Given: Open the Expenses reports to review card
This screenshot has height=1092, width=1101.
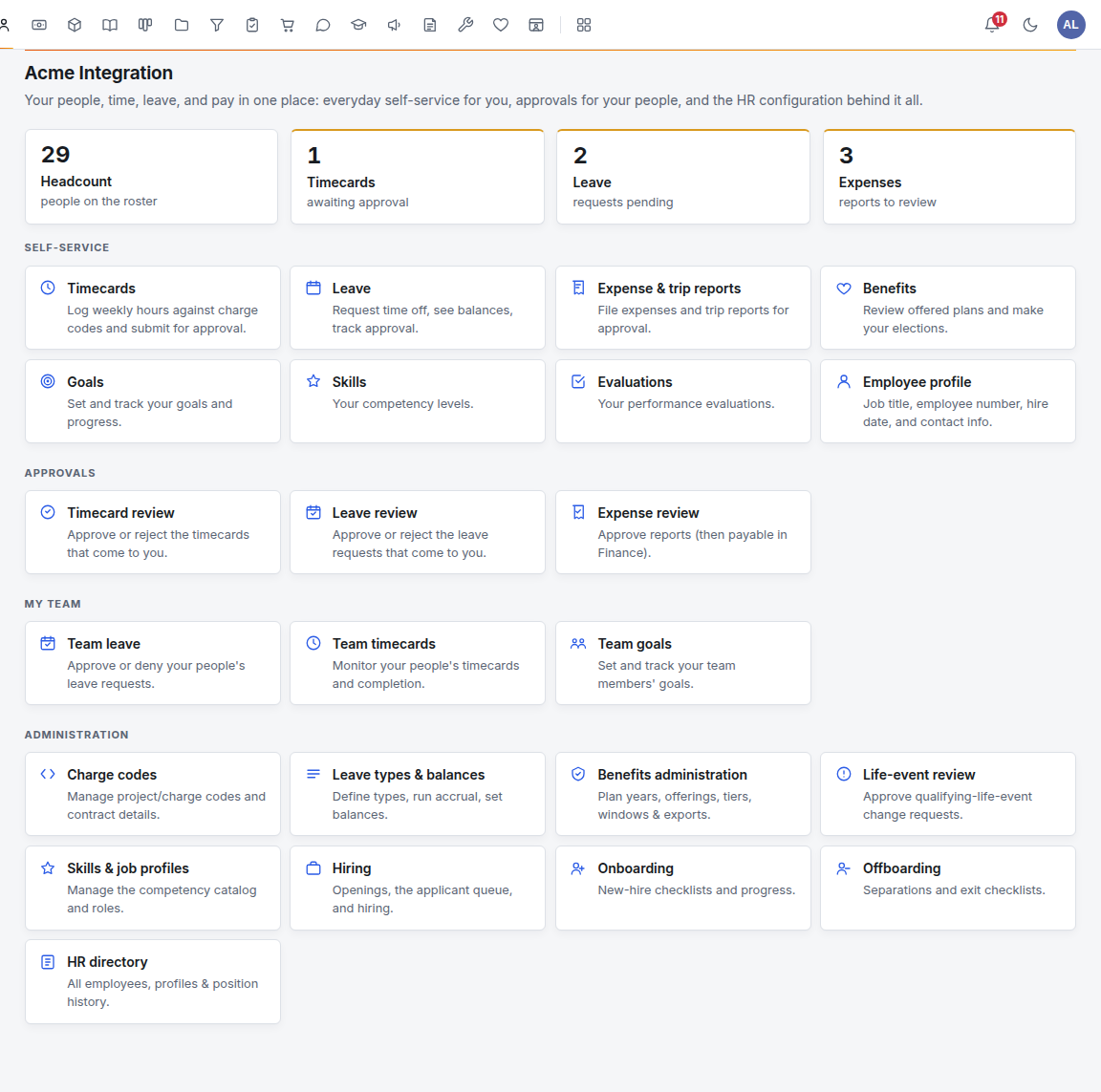Looking at the screenshot, I should 949,177.
